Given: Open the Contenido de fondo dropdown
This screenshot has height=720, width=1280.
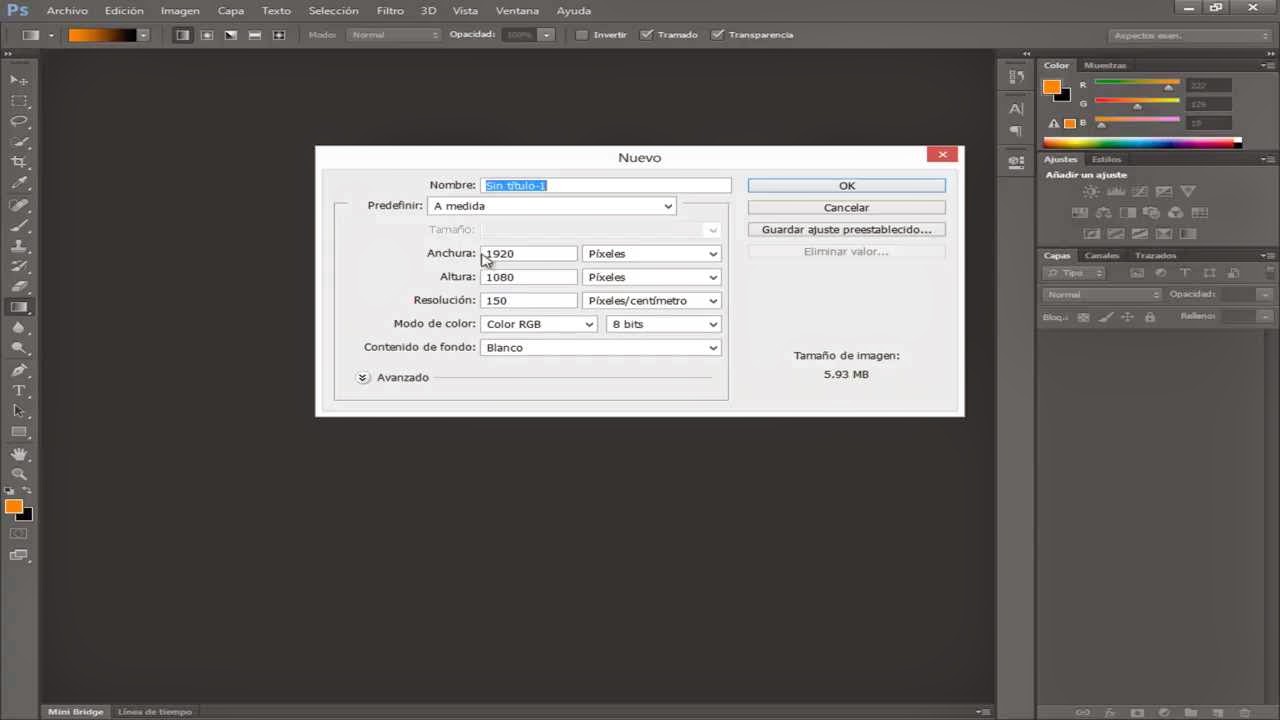Looking at the screenshot, I should pyautogui.click(x=601, y=348).
